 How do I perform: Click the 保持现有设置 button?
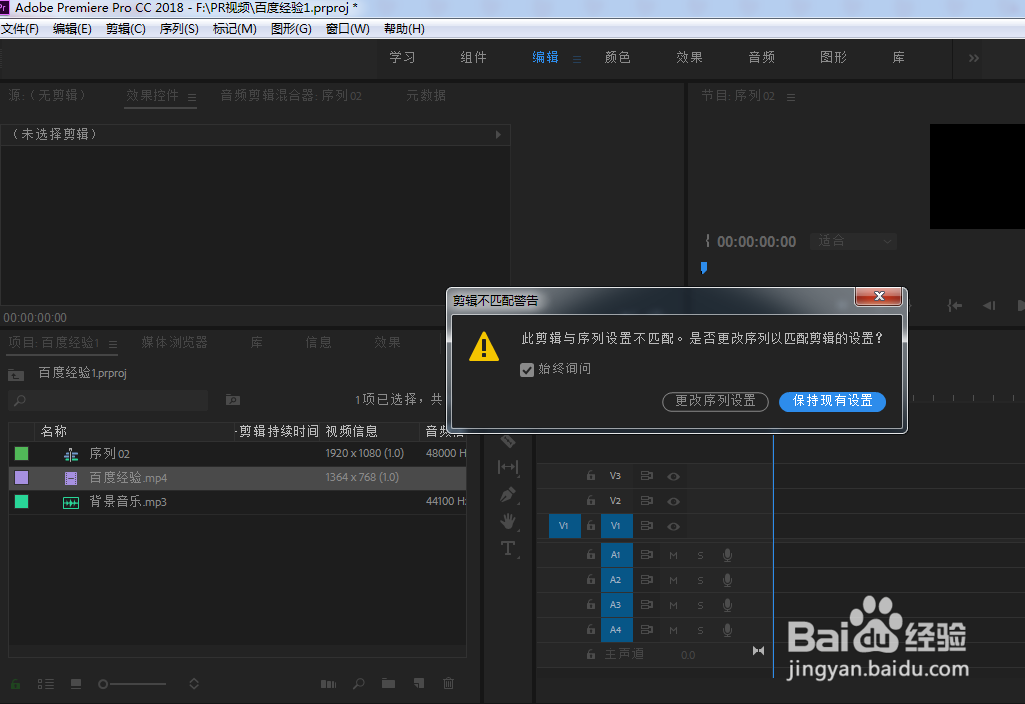832,401
